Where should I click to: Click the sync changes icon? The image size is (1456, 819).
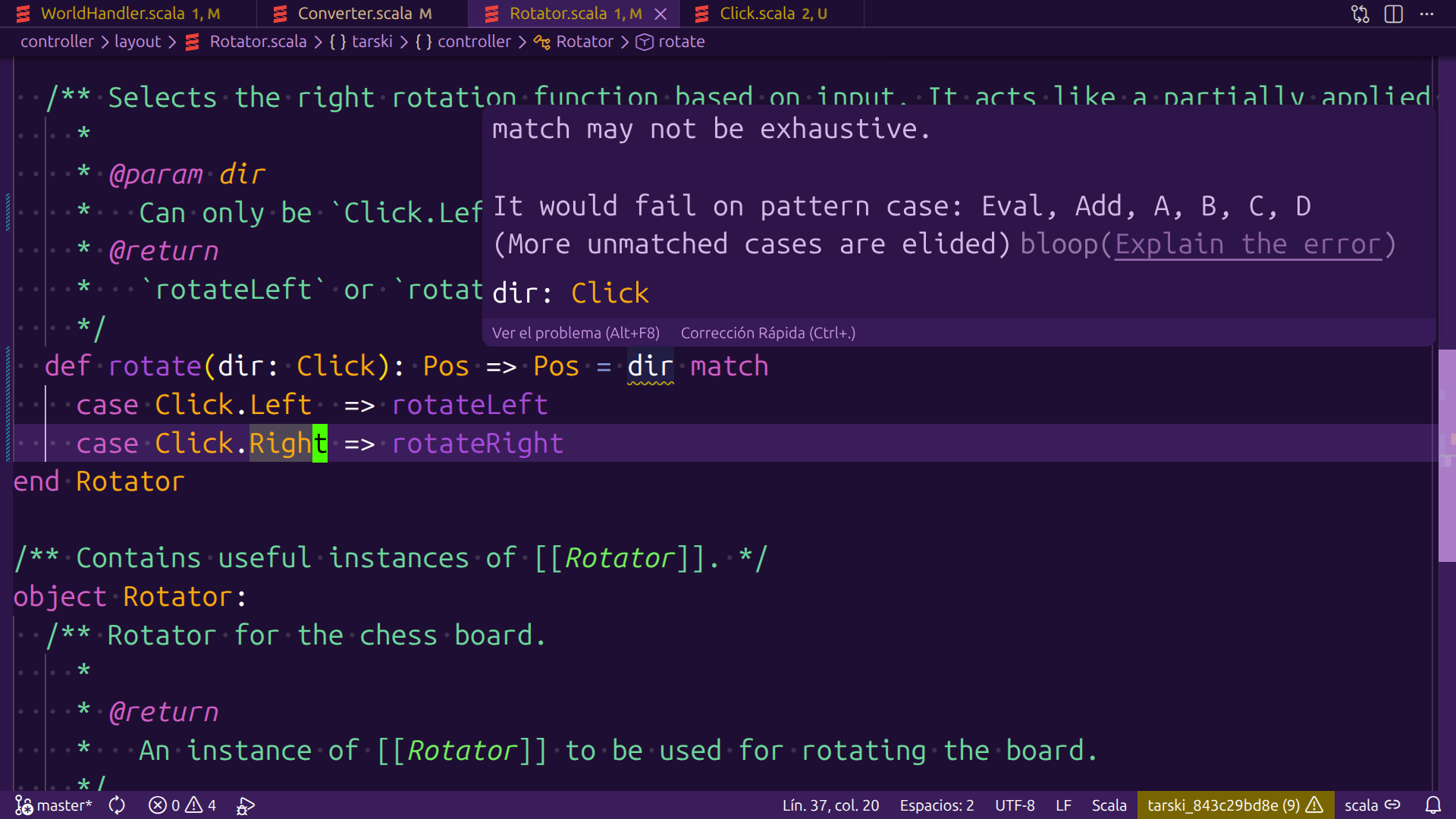[x=117, y=805]
